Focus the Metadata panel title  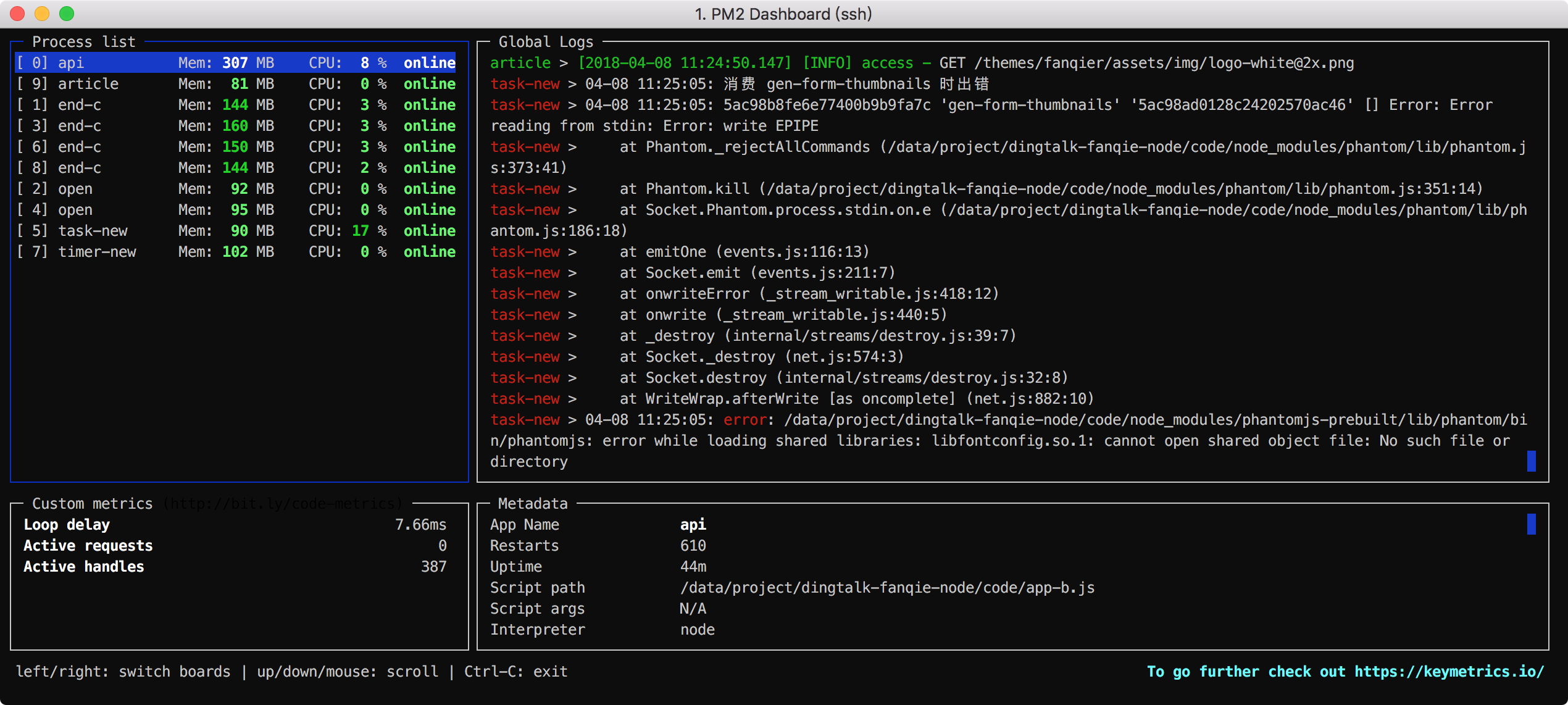pyautogui.click(x=532, y=504)
